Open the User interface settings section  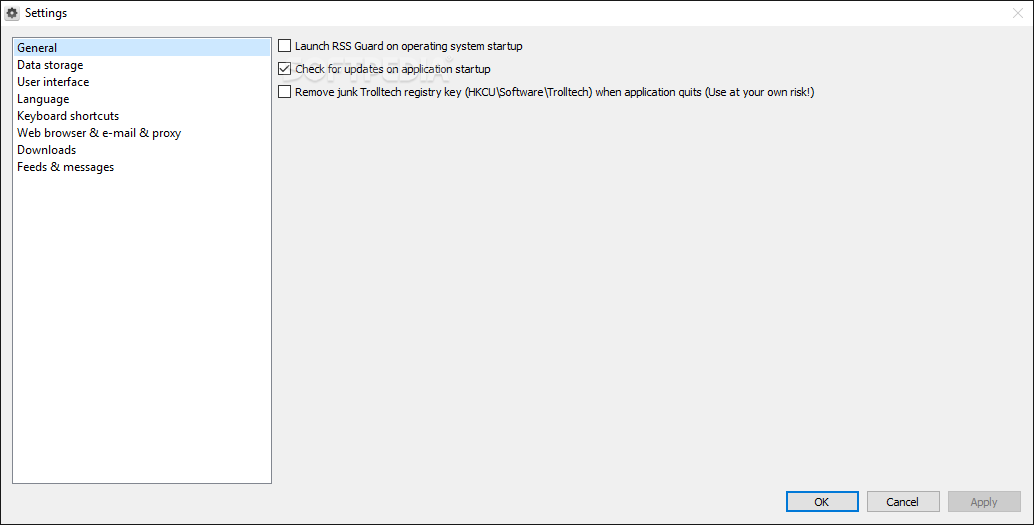[x=141, y=82]
